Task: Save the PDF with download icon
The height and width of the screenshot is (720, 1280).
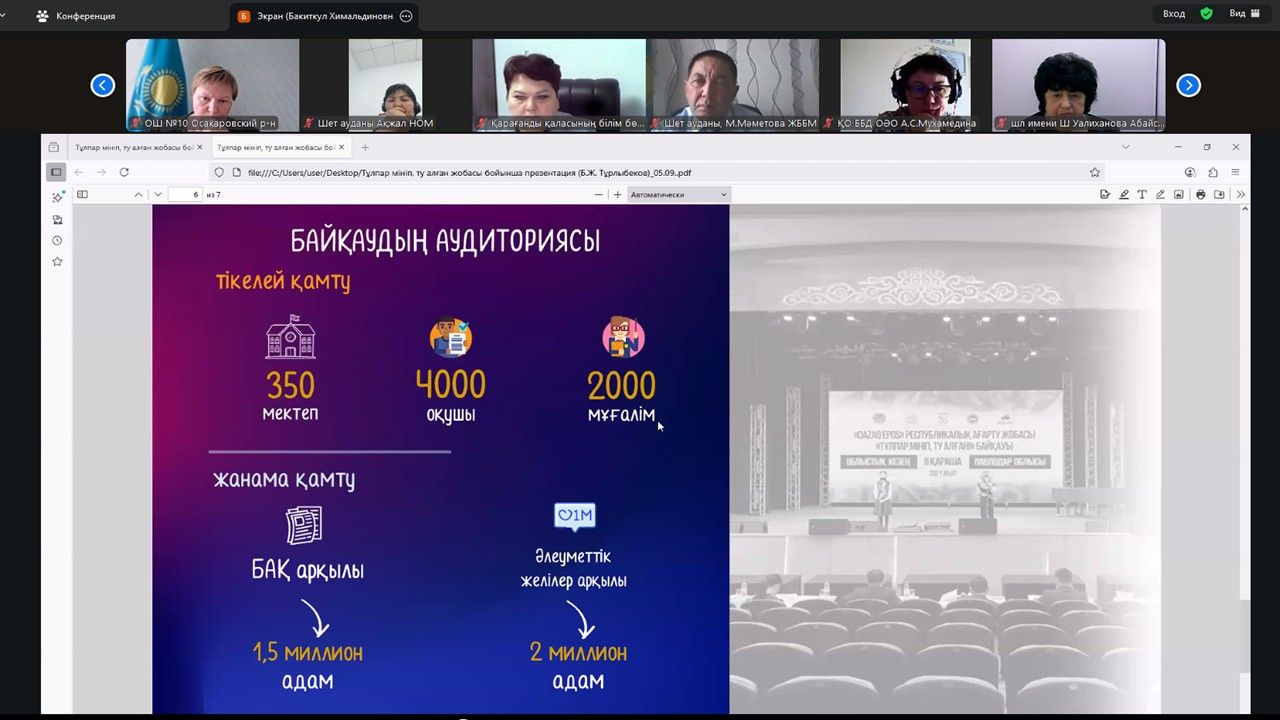Action: tap(1220, 194)
